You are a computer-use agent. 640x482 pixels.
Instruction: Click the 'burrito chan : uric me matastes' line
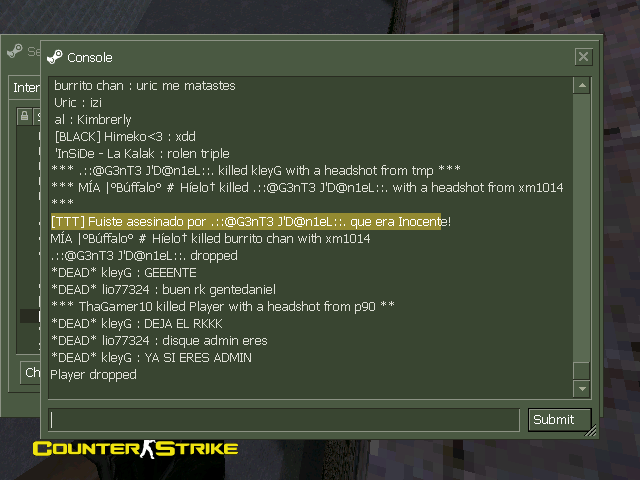pyautogui.click(x=145, y=86)
